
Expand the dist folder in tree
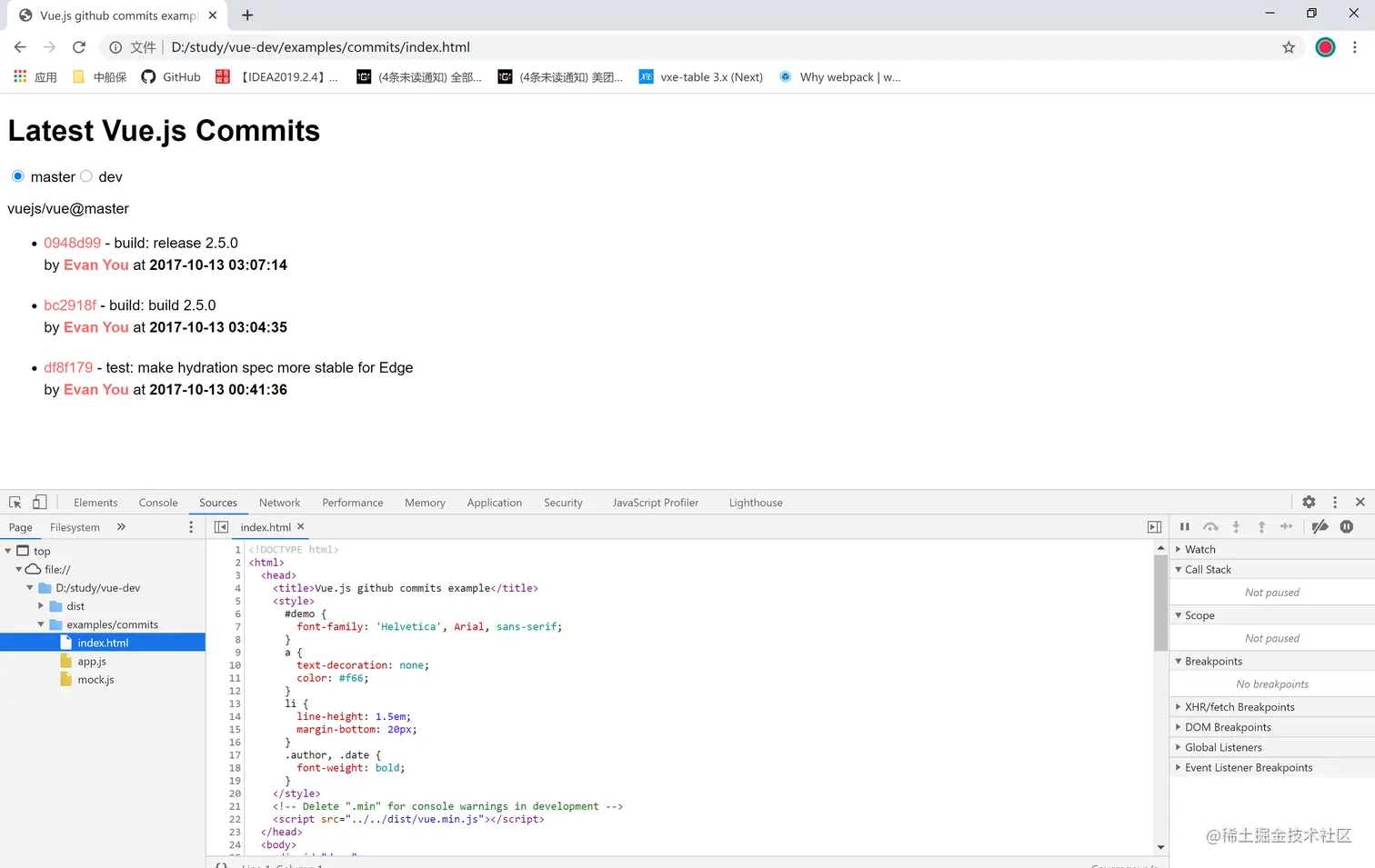click(x=41, y=606)
